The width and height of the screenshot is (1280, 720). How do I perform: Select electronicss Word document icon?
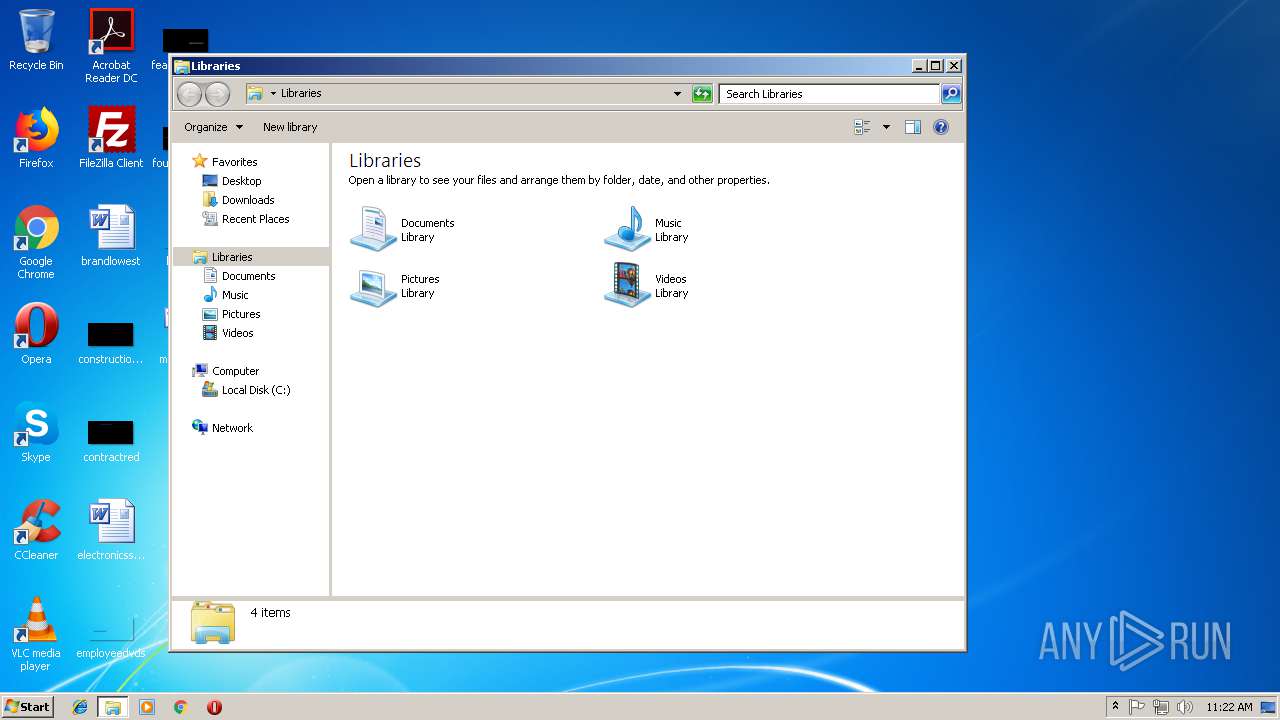click(x=111, y=530)
